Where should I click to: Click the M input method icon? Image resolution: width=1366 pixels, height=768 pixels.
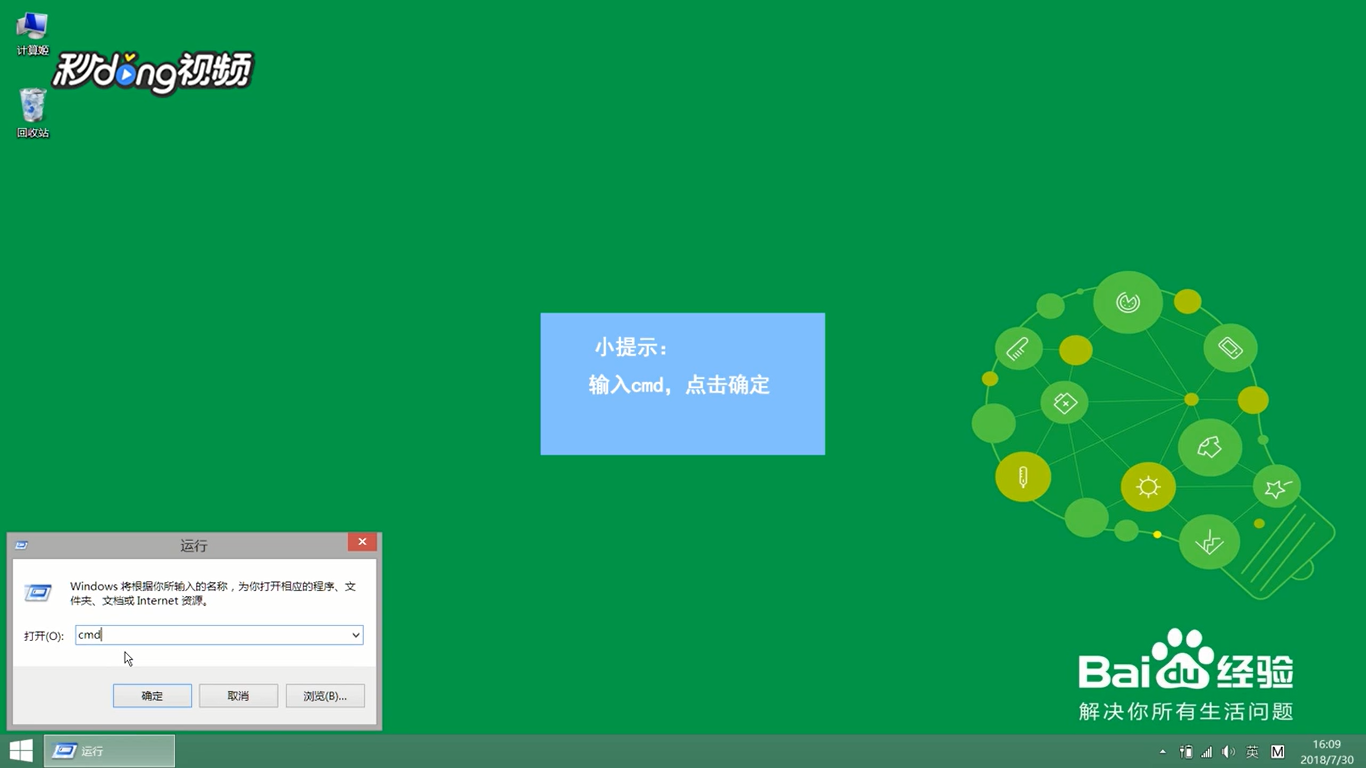1278,752
